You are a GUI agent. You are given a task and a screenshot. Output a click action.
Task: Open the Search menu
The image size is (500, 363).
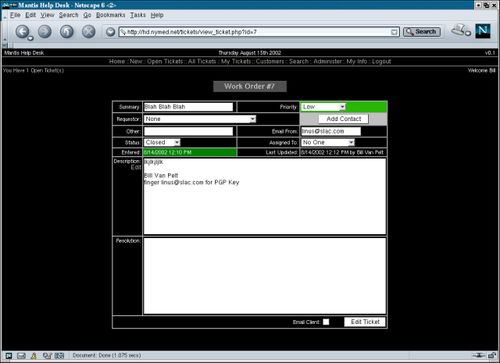68,15
